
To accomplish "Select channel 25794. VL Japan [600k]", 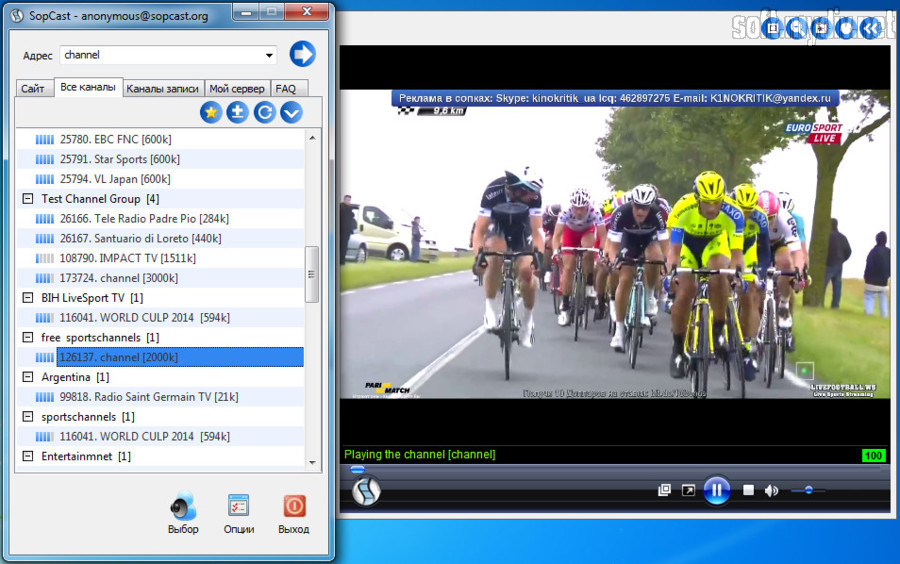I will pyautogui.click(x=161, y=179).
